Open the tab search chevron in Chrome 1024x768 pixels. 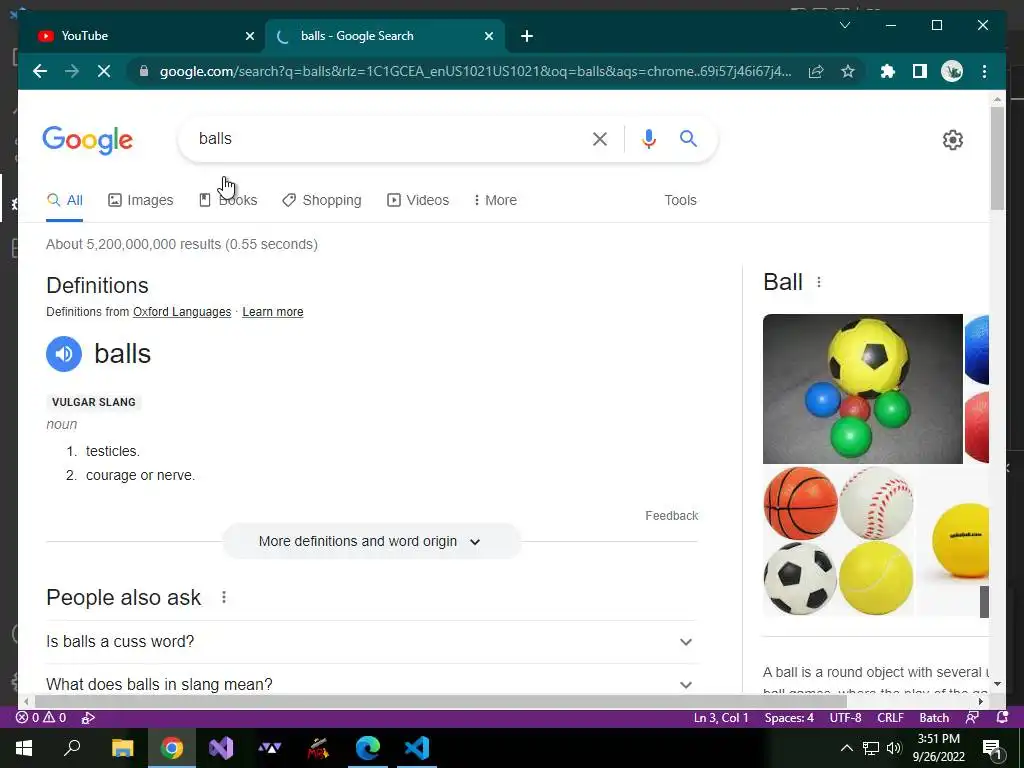[844, 25]
